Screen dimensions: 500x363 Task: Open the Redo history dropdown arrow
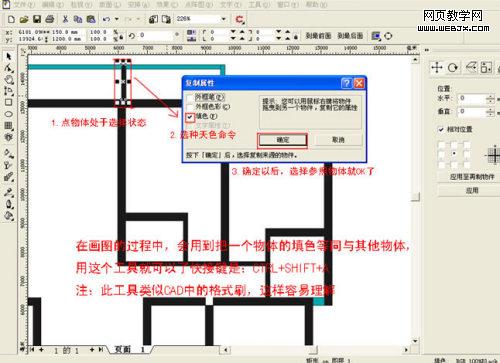point(138,19)
